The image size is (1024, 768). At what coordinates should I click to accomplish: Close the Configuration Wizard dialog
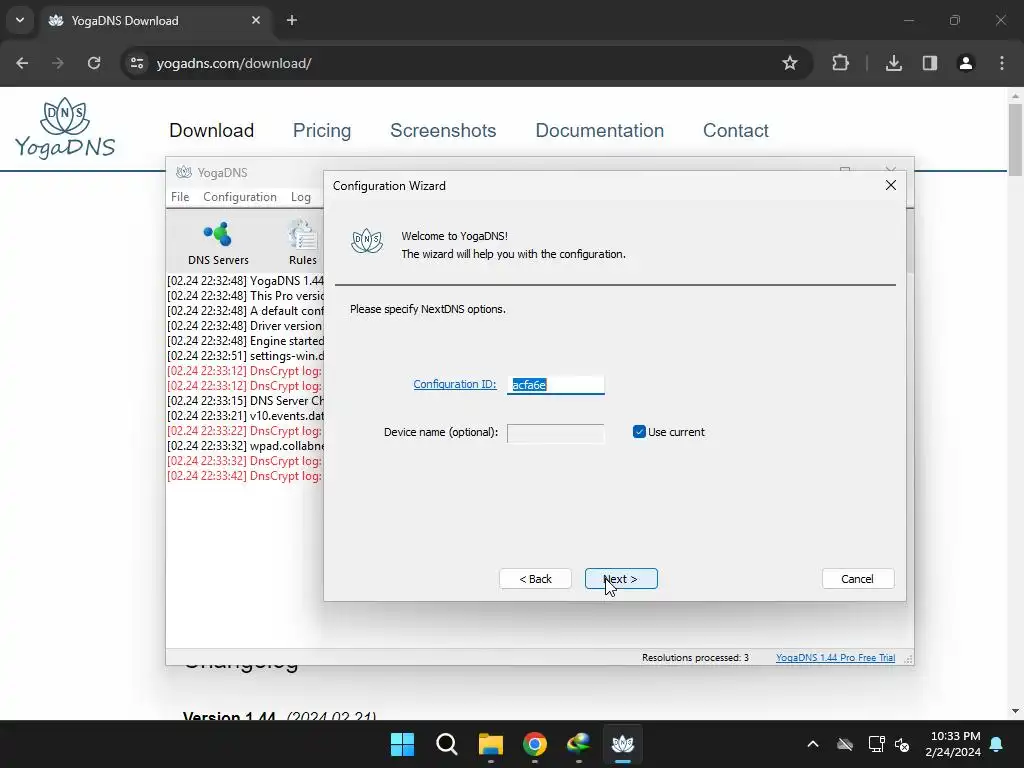(x=891, y=185)
